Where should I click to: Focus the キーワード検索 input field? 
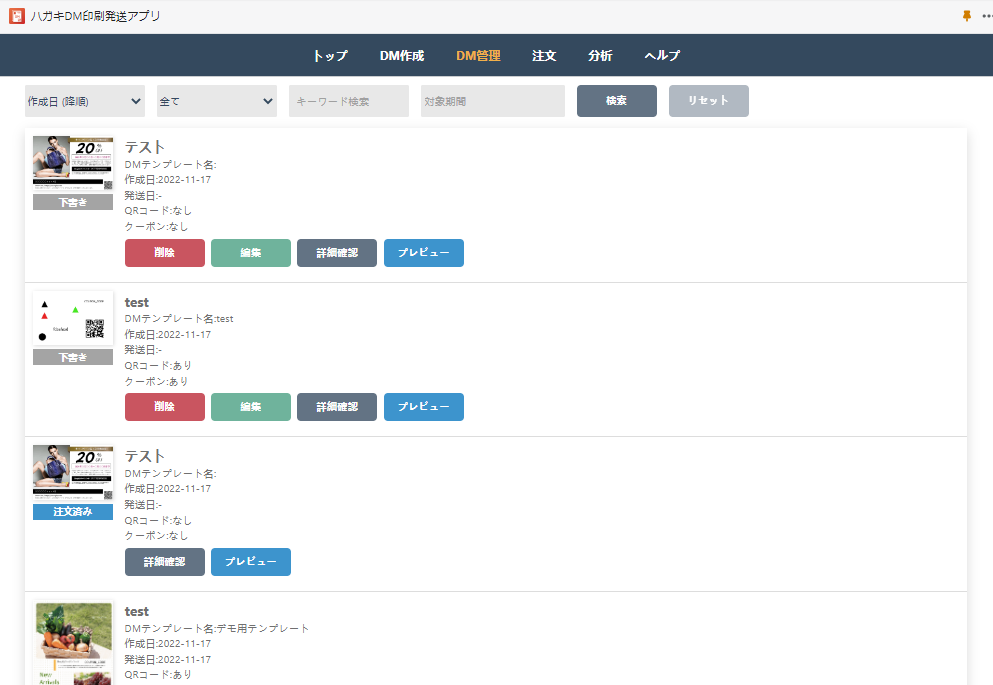349,101
